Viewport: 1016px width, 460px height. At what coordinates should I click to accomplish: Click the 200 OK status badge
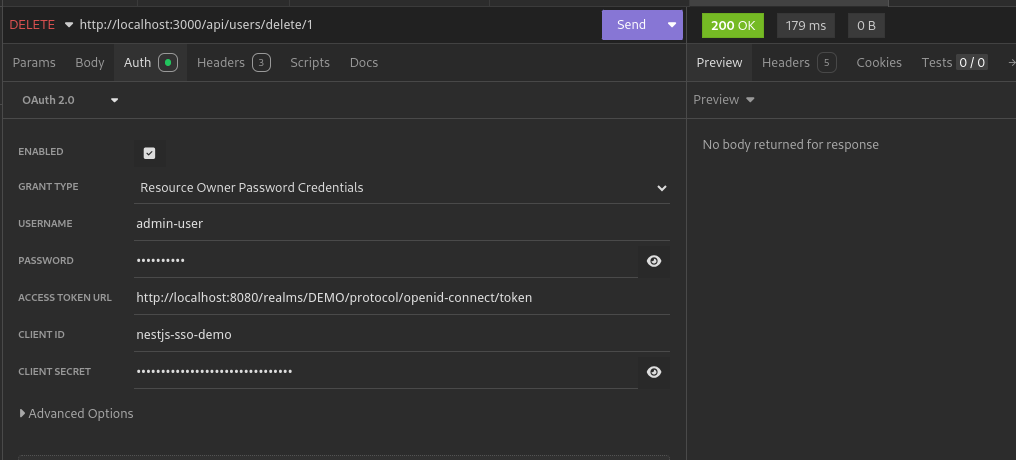tap(733, 26)
